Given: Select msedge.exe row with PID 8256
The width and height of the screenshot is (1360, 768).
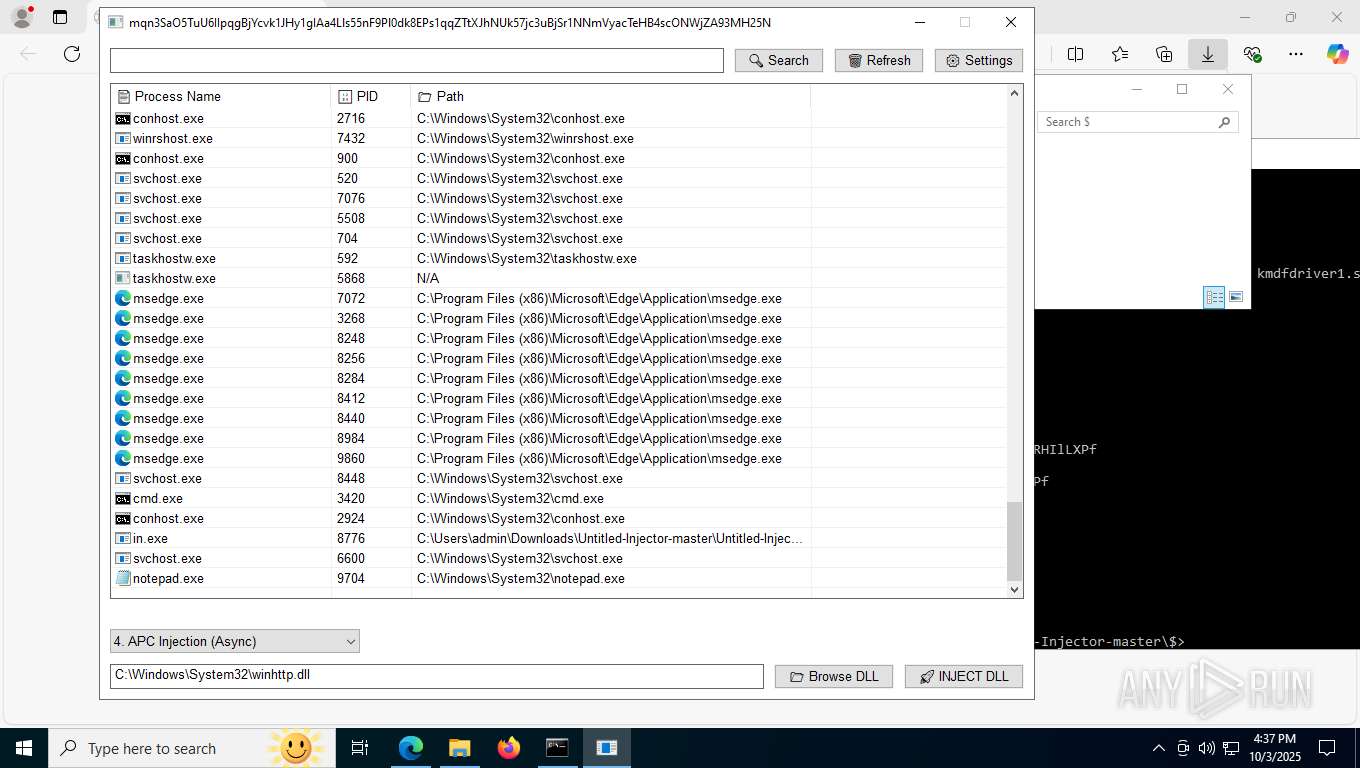Looking at the screenshot, I should point(559,358).
